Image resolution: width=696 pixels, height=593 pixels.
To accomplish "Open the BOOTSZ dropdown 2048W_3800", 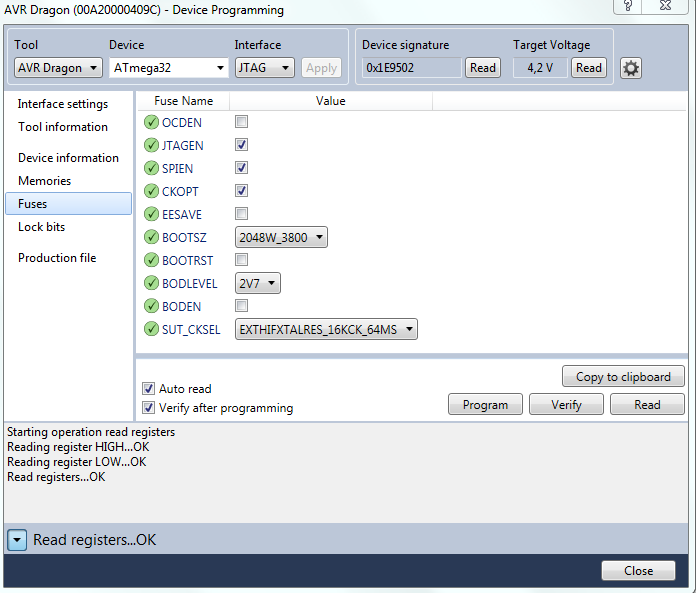I will point(281,237).
